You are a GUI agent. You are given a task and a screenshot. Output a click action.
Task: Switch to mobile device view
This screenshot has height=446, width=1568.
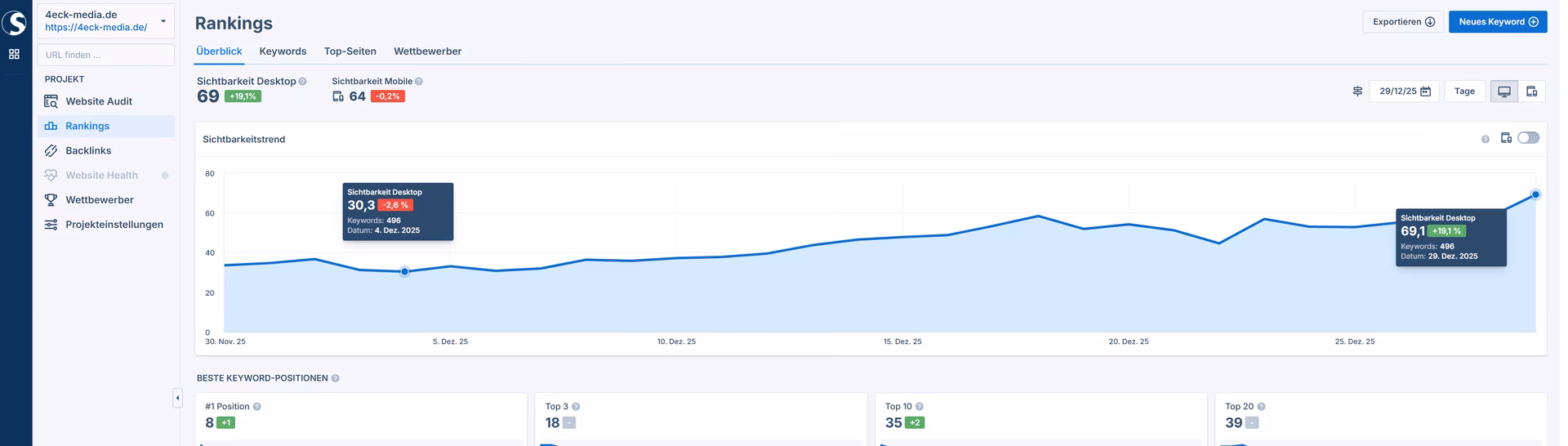click(x=1532, y=91)
